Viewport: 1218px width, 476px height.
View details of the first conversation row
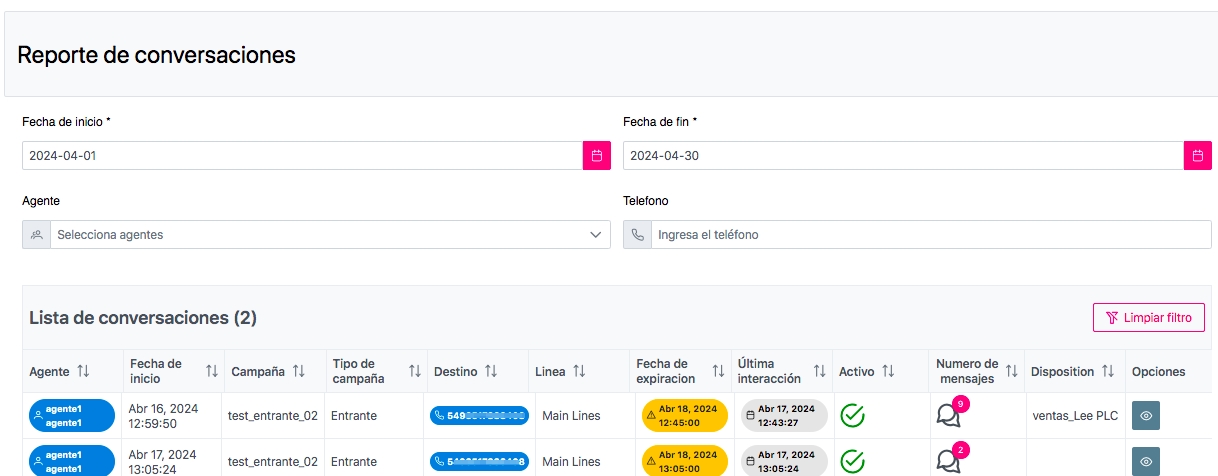(x=1146, y=415)
